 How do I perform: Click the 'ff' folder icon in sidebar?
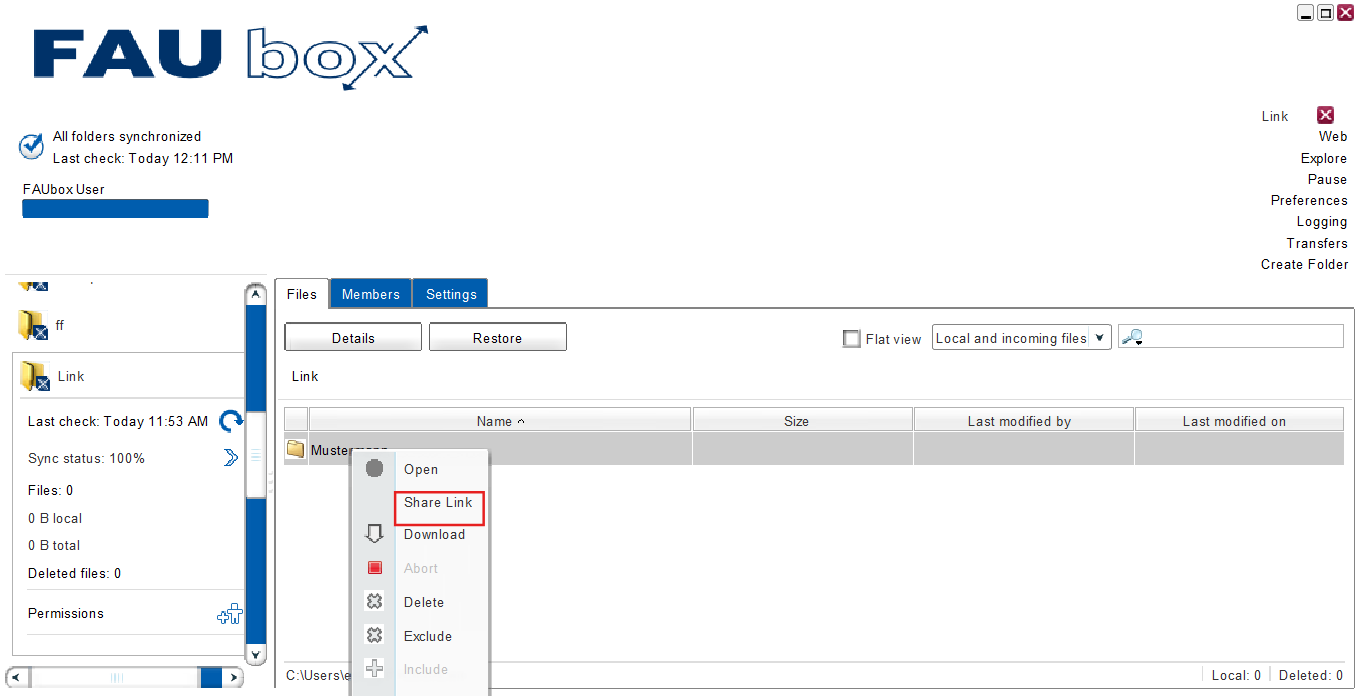click(x=32, y=325)
